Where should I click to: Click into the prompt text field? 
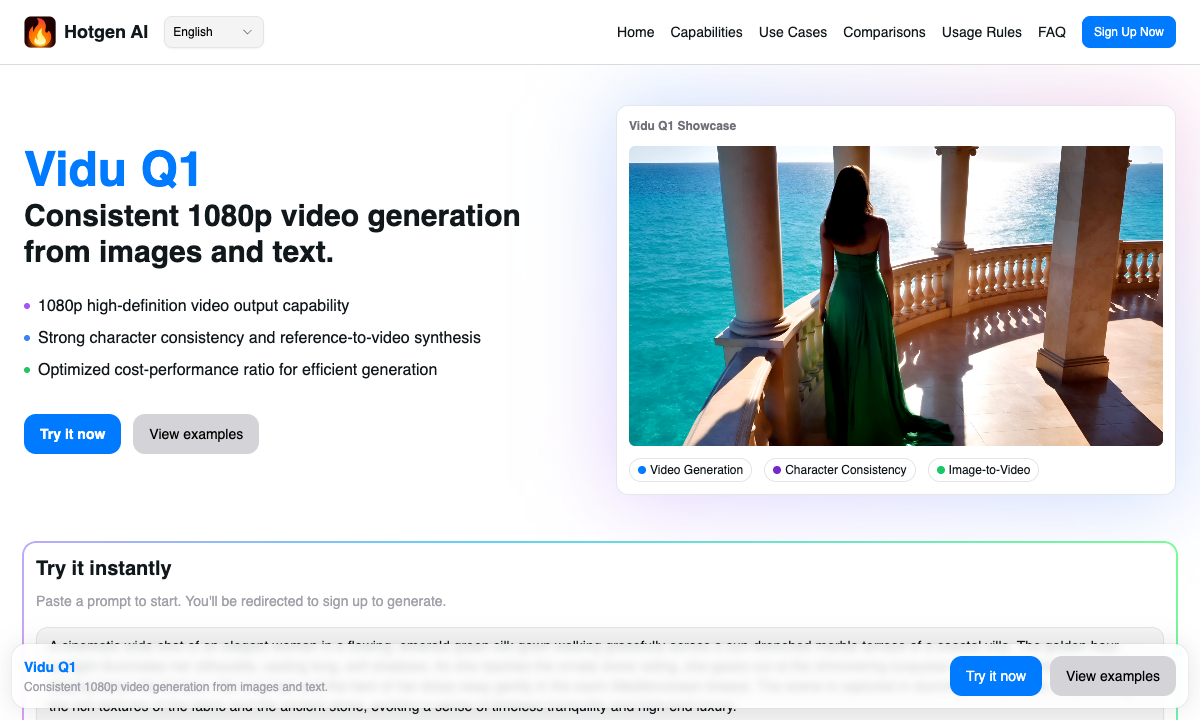pos(600,637)
